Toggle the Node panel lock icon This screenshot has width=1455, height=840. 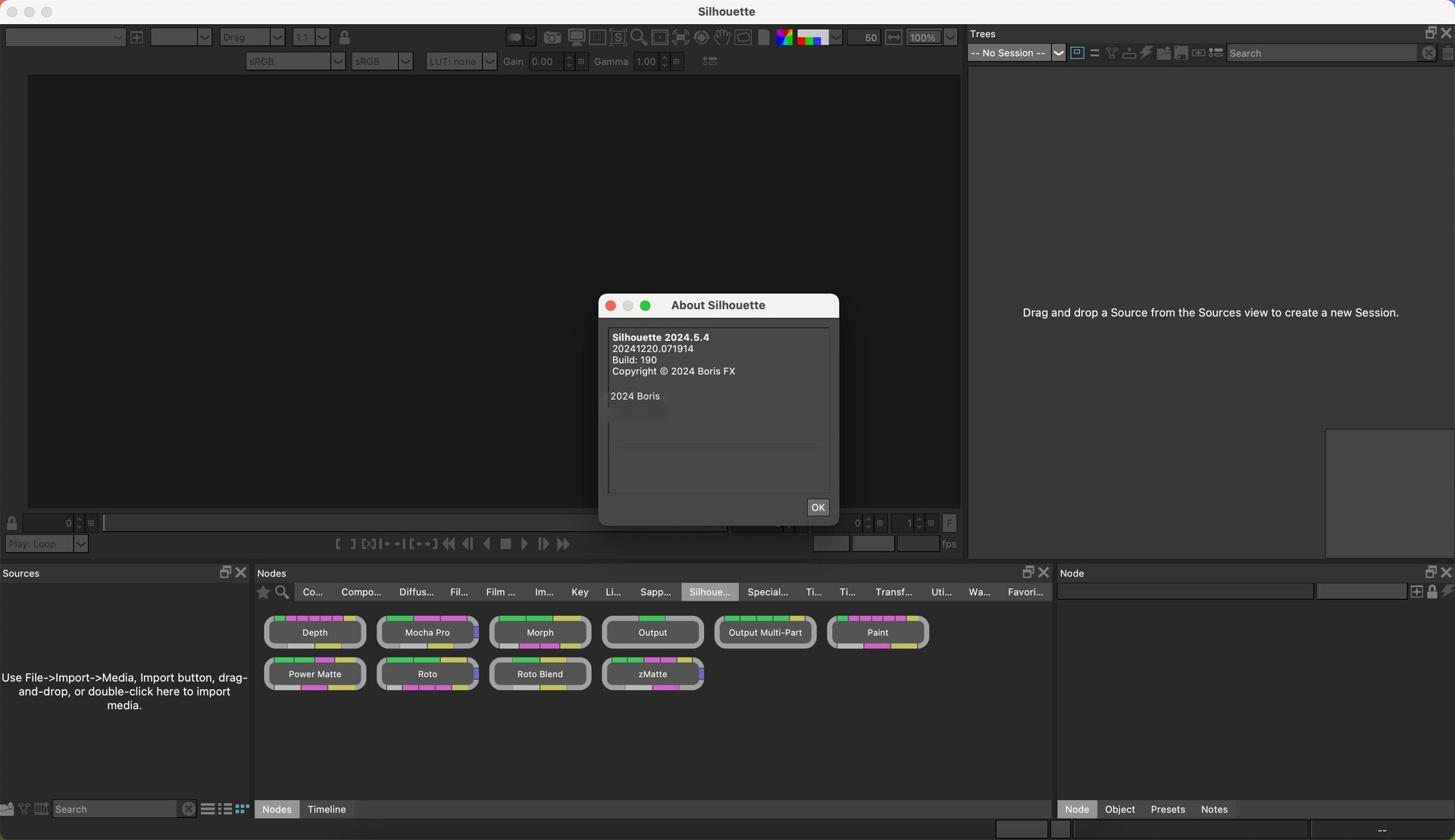(1432, 592)
